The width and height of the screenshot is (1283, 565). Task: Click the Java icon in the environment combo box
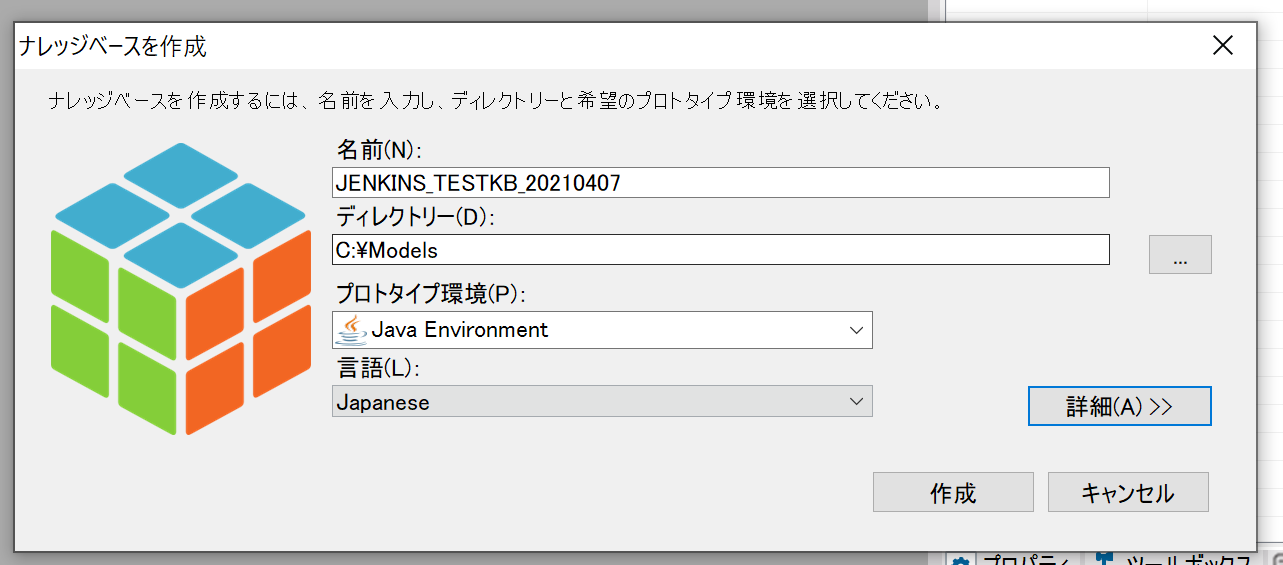click(x=351, y=330)
